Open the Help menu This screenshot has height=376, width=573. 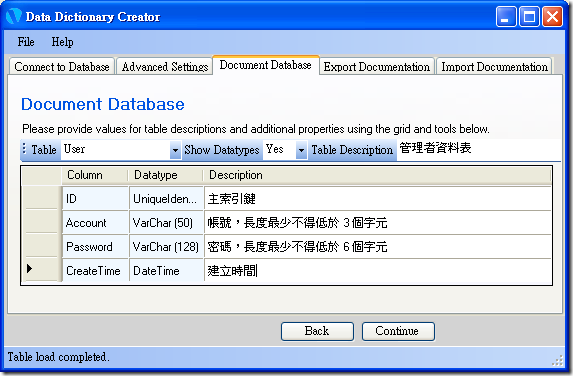coord(62,42)
